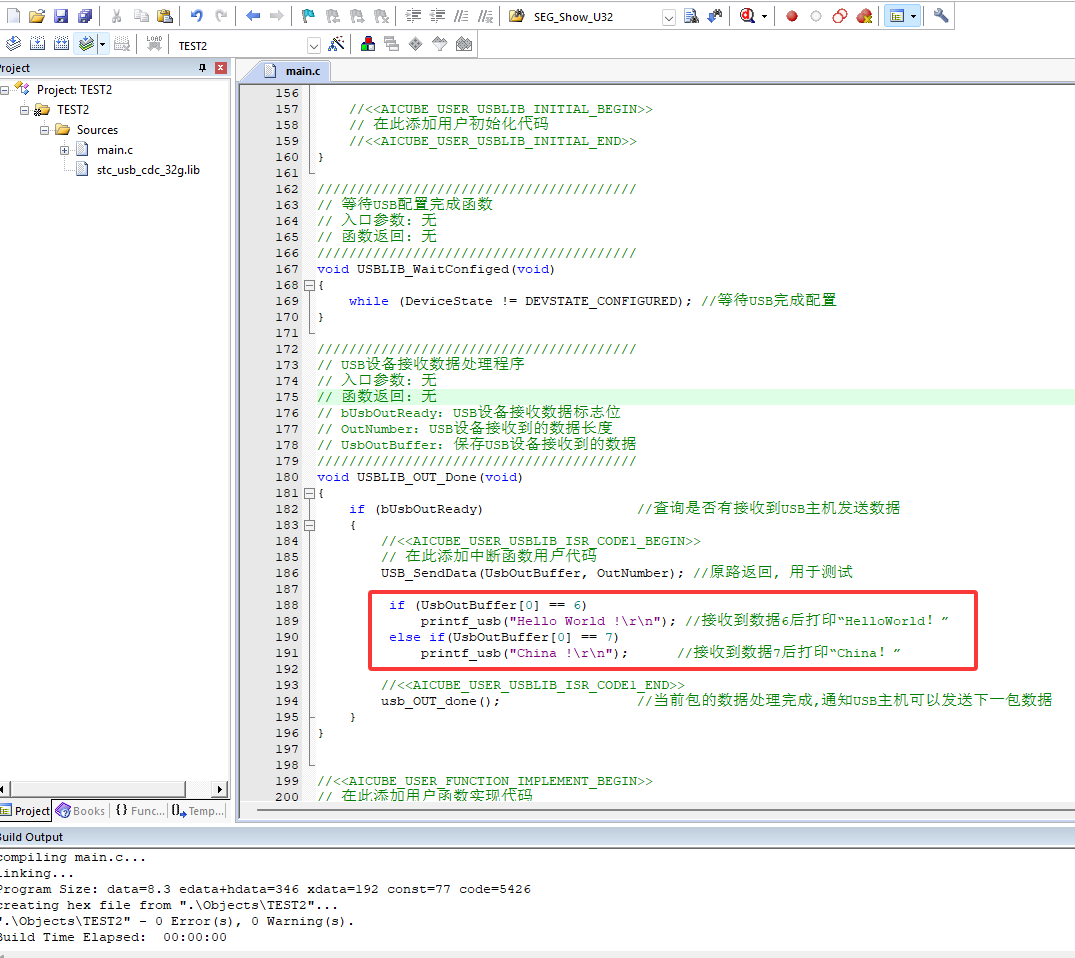This screenshot has height=958, width=1075.
Task: Open Manage Project Items icon
Action: point(368,45)
